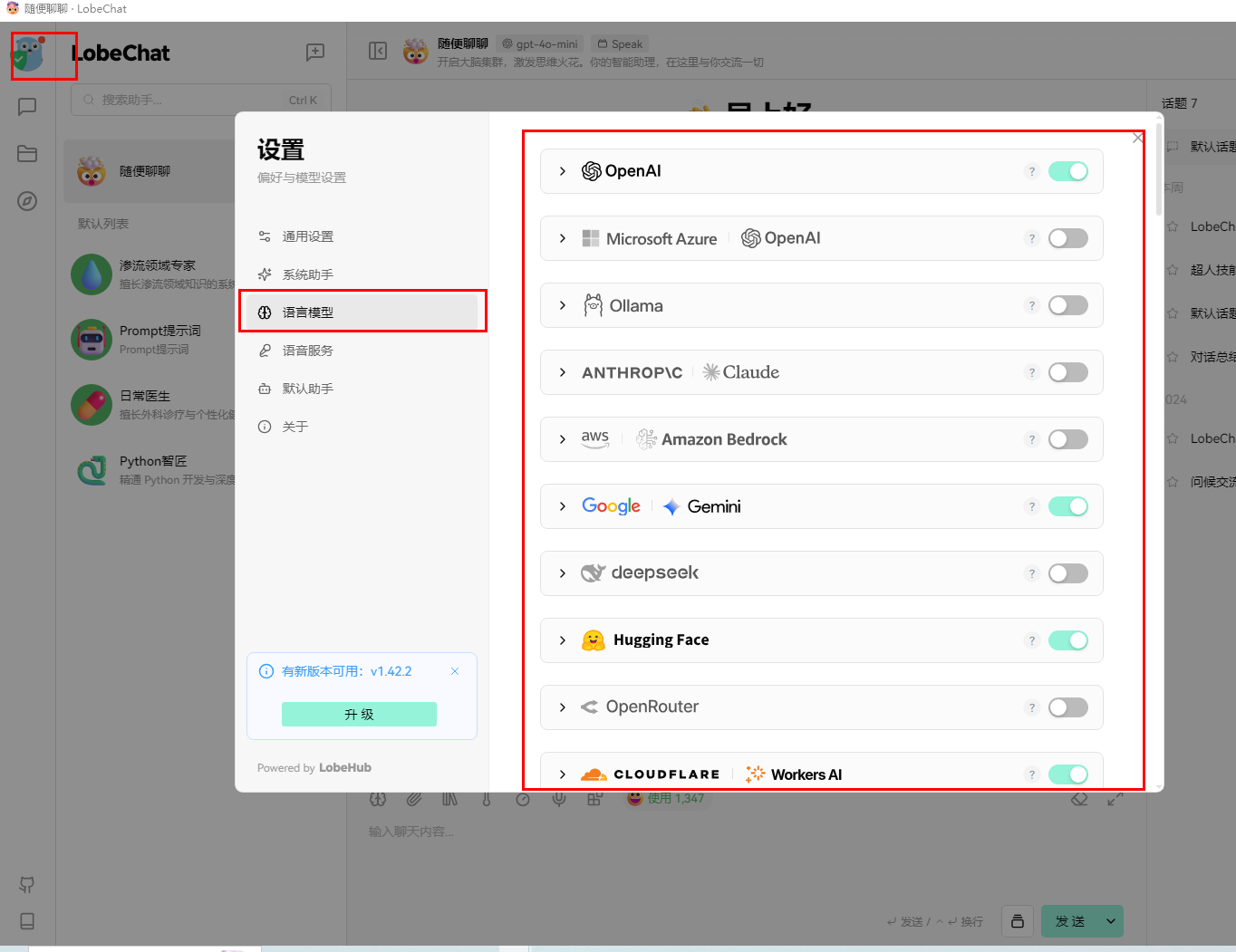
Task: Disable the Hugging Face switch
Action: point(1068,640)
